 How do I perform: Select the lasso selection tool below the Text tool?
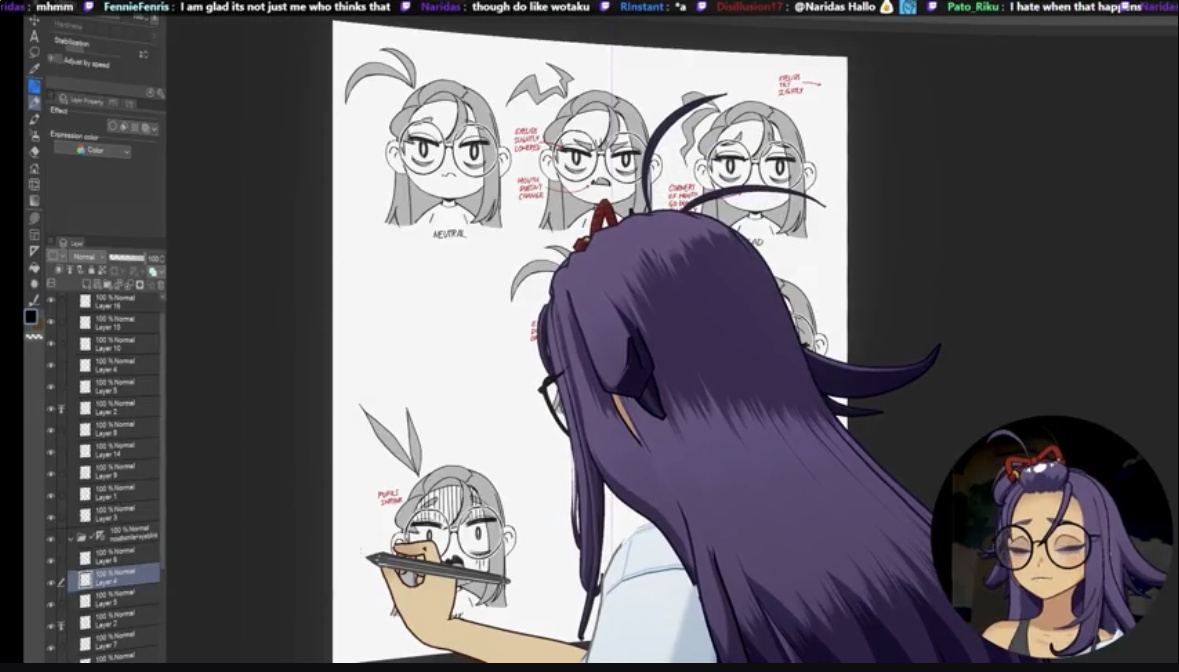35,53
